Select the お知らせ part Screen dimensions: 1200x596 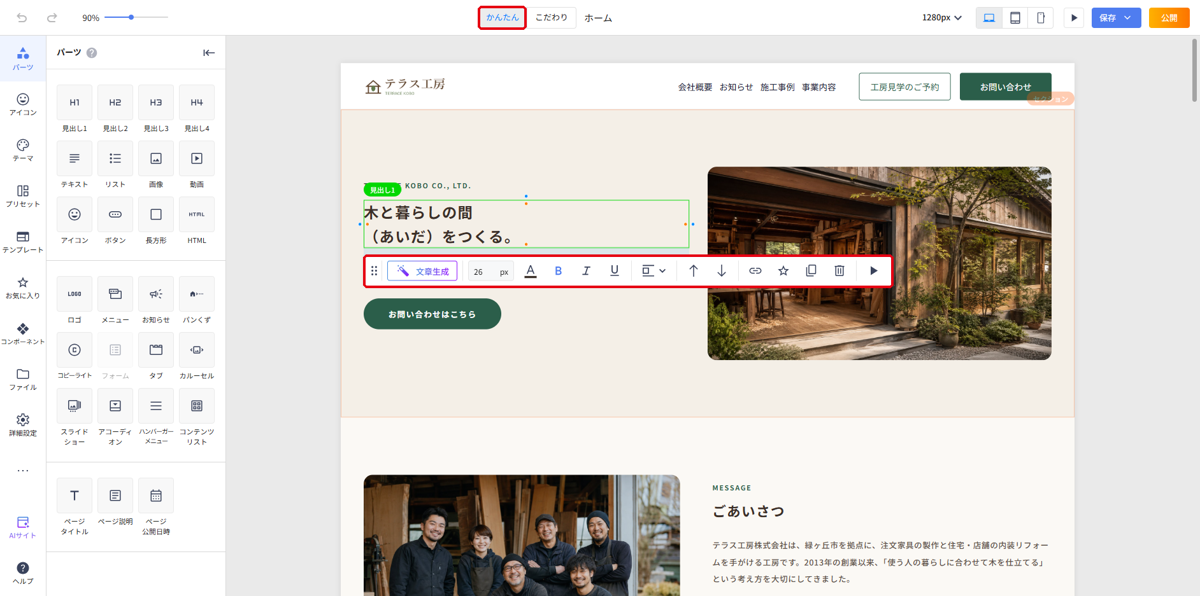coord(156,300)
